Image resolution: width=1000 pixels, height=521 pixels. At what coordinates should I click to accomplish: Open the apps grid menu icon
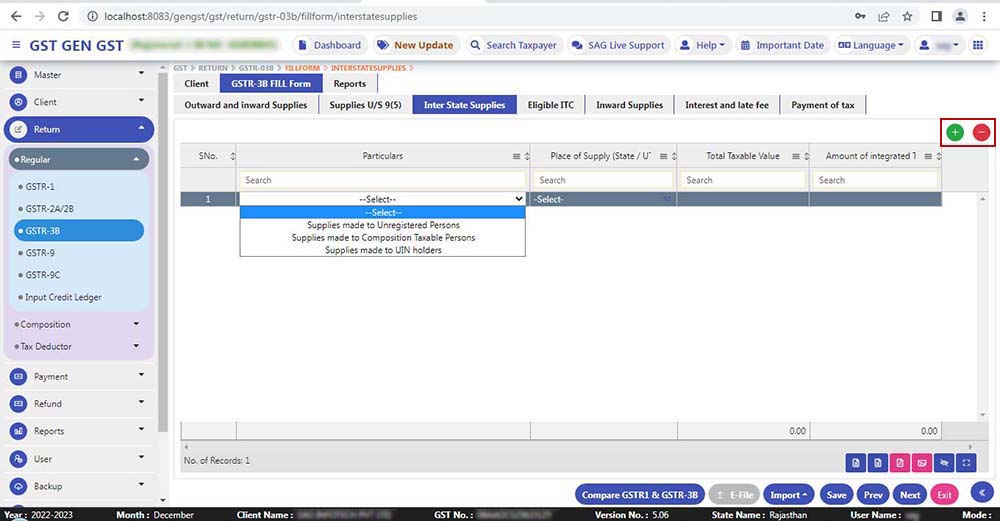(978, 45)
